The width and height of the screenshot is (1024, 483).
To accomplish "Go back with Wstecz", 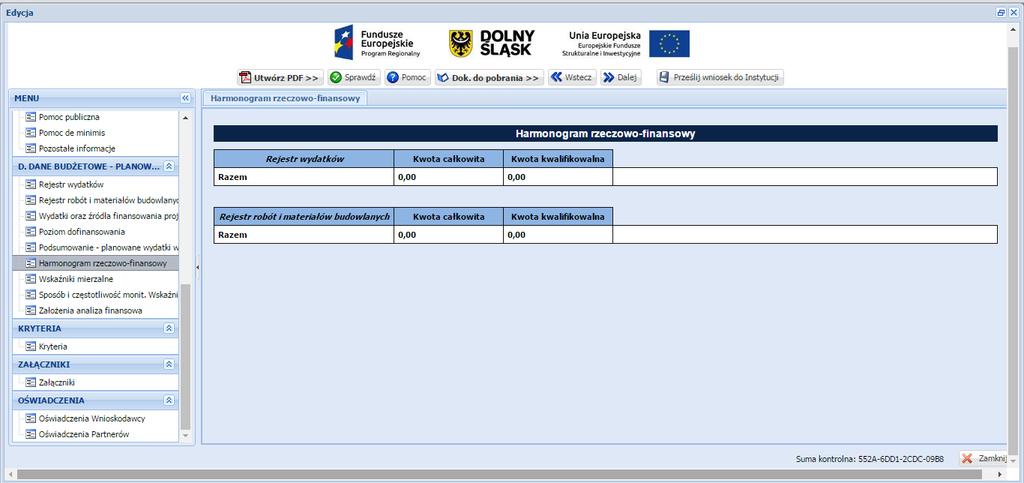I will (572, 78).
